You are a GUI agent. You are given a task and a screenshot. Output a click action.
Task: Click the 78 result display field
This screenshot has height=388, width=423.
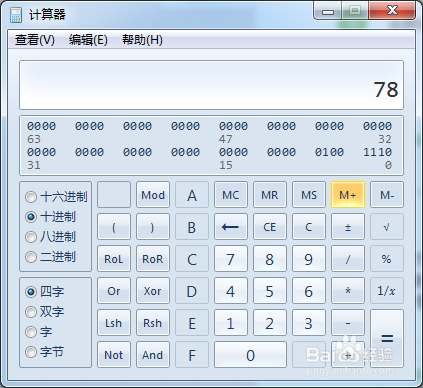pyautogui.click(x=211, y=85)
